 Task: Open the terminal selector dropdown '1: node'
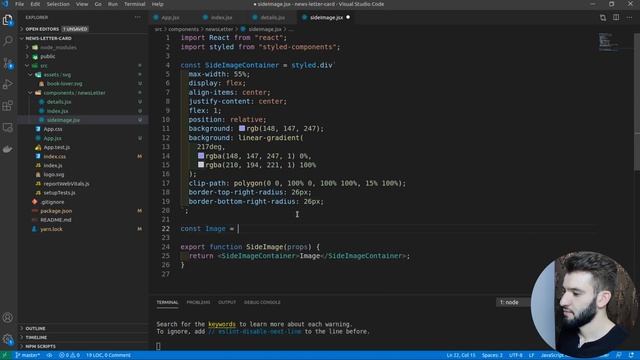[x=513, y=302]
